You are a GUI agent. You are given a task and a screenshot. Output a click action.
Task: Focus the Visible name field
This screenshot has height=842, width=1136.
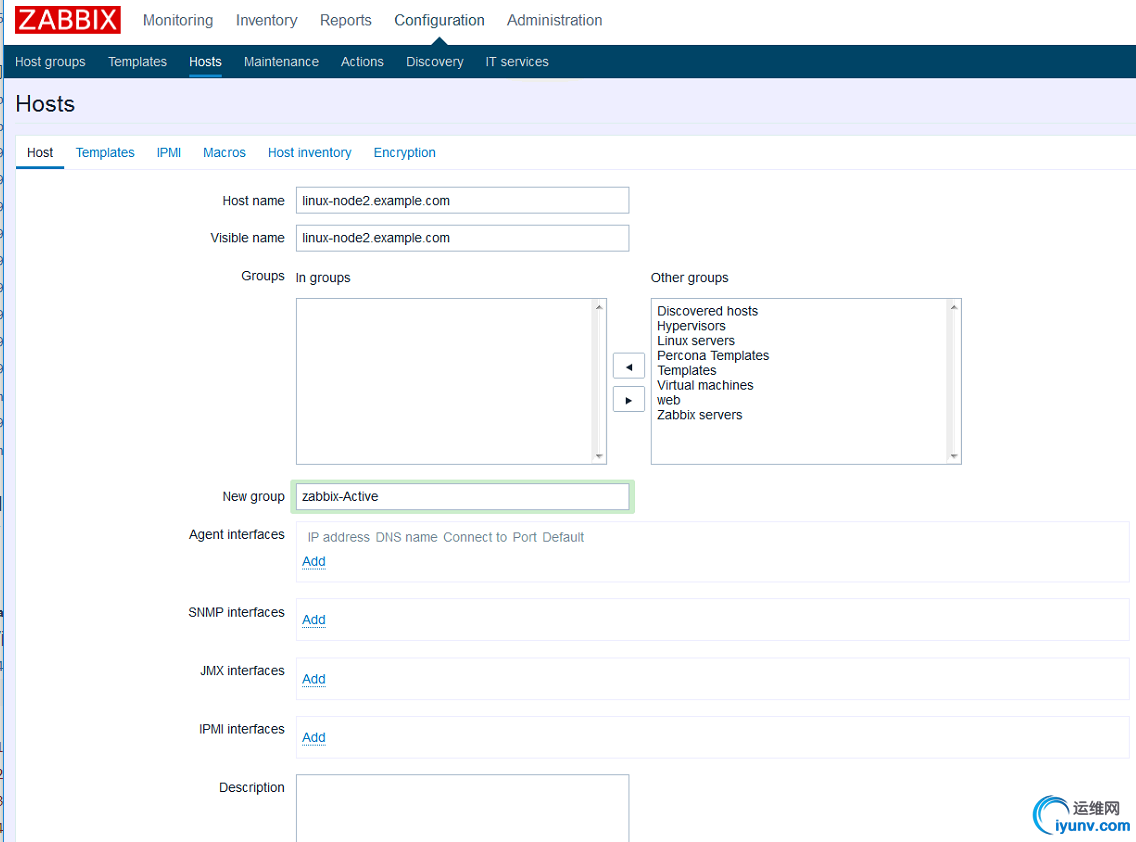[x=462, y=238]
